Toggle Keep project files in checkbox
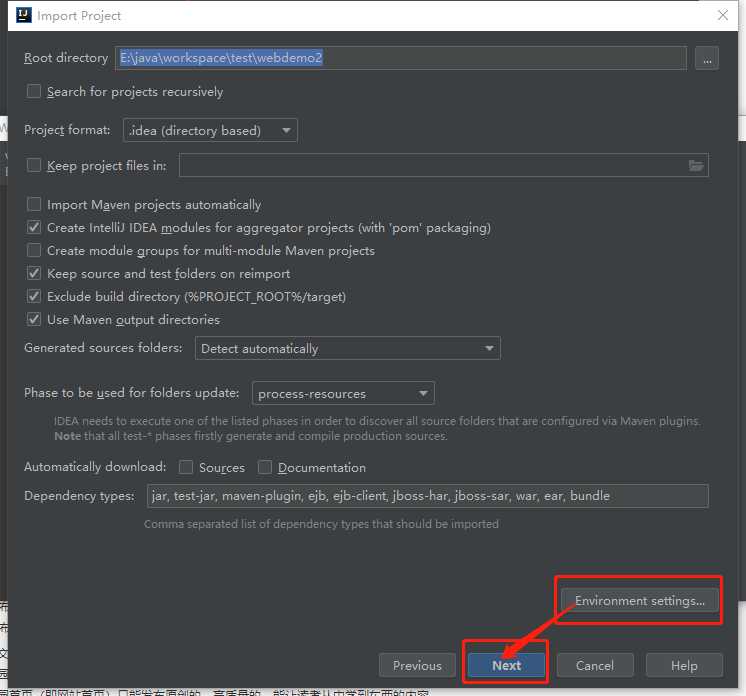The width and height of the screenshot is (746, 696). [x=34, y=165]
